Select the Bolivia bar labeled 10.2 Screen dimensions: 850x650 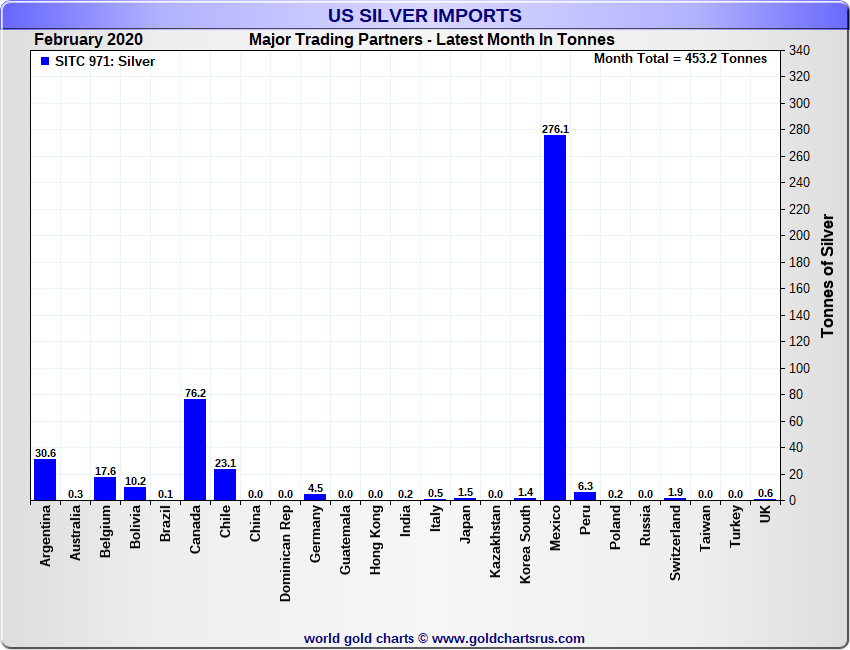click(x=135, y=493)
